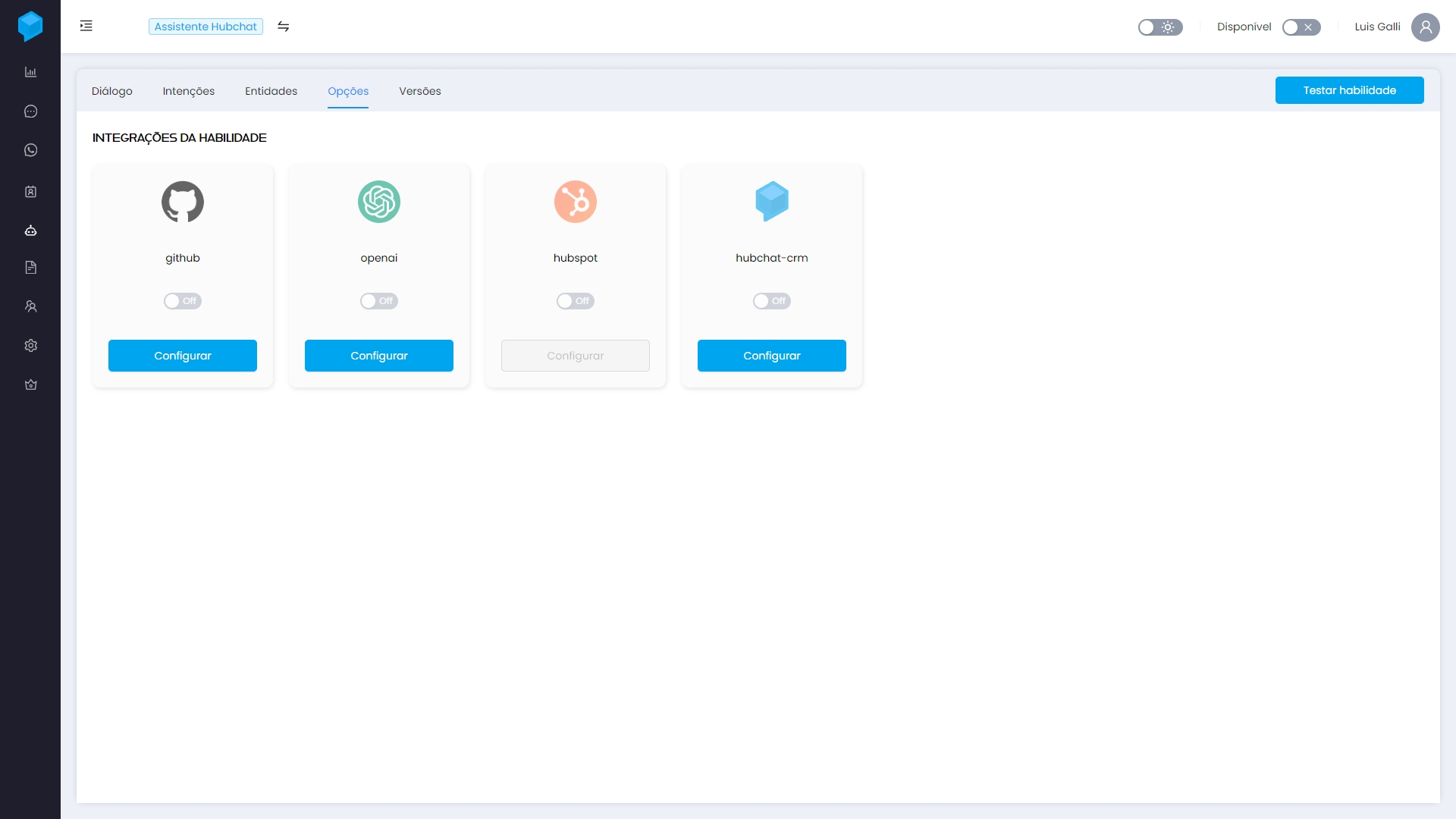Click the openai logo icon
The image size is (1456, 819).
coord(379,202)
